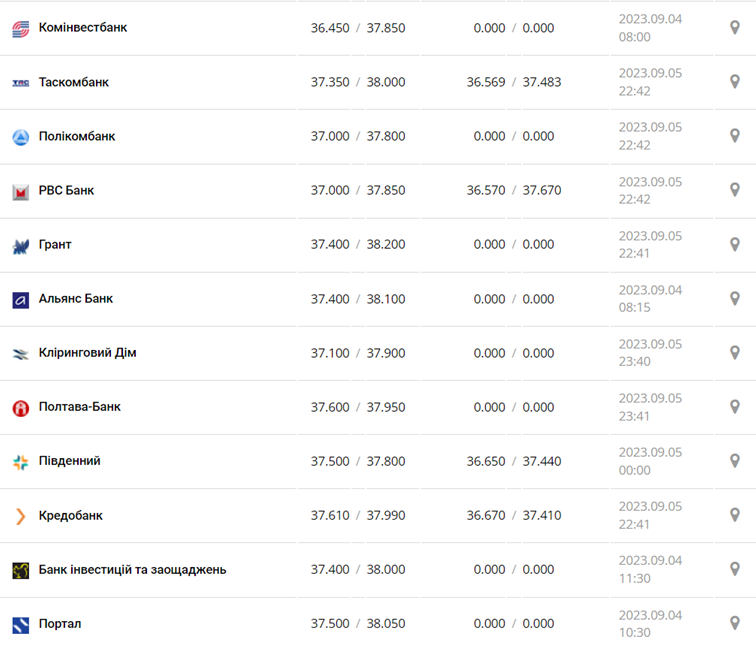Click the map pin for Комінвестбанк
The width and height of the screenshot is (756, 648).
(735, 28)
